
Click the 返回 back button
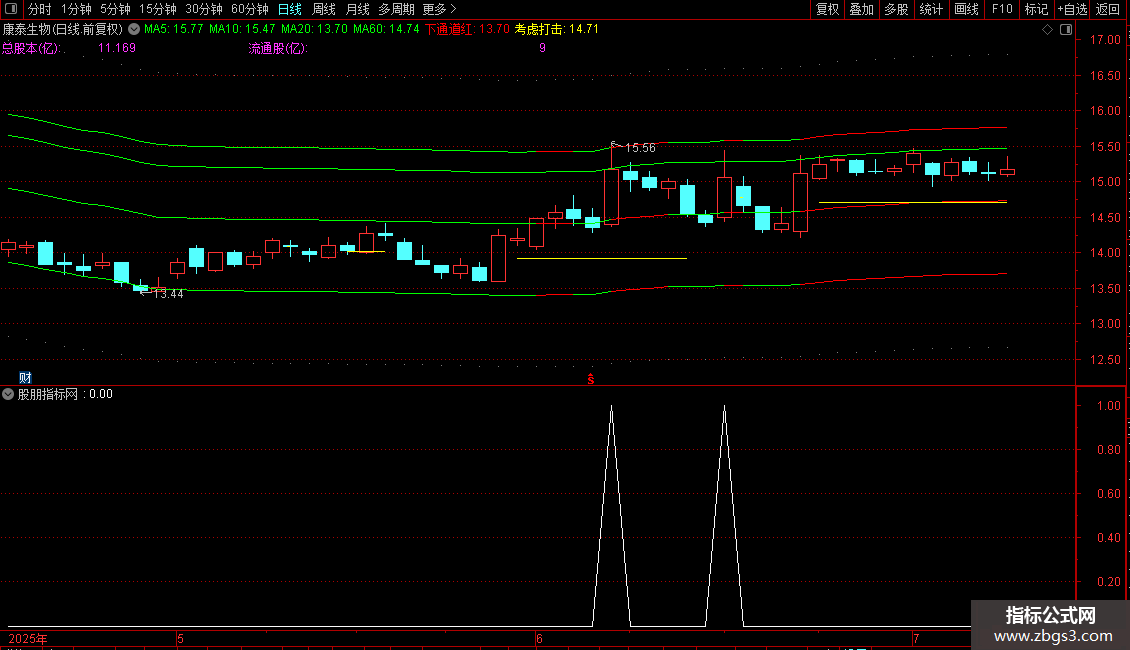[1108, 9]
